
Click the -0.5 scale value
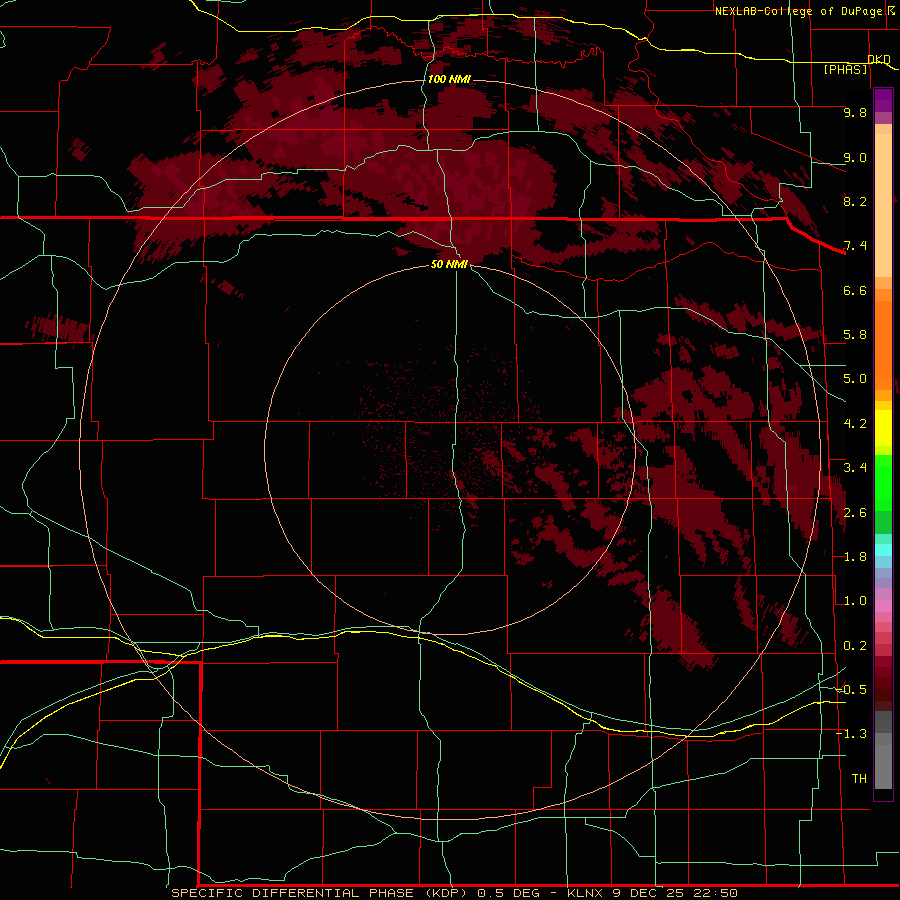click(x=852, y=690)
